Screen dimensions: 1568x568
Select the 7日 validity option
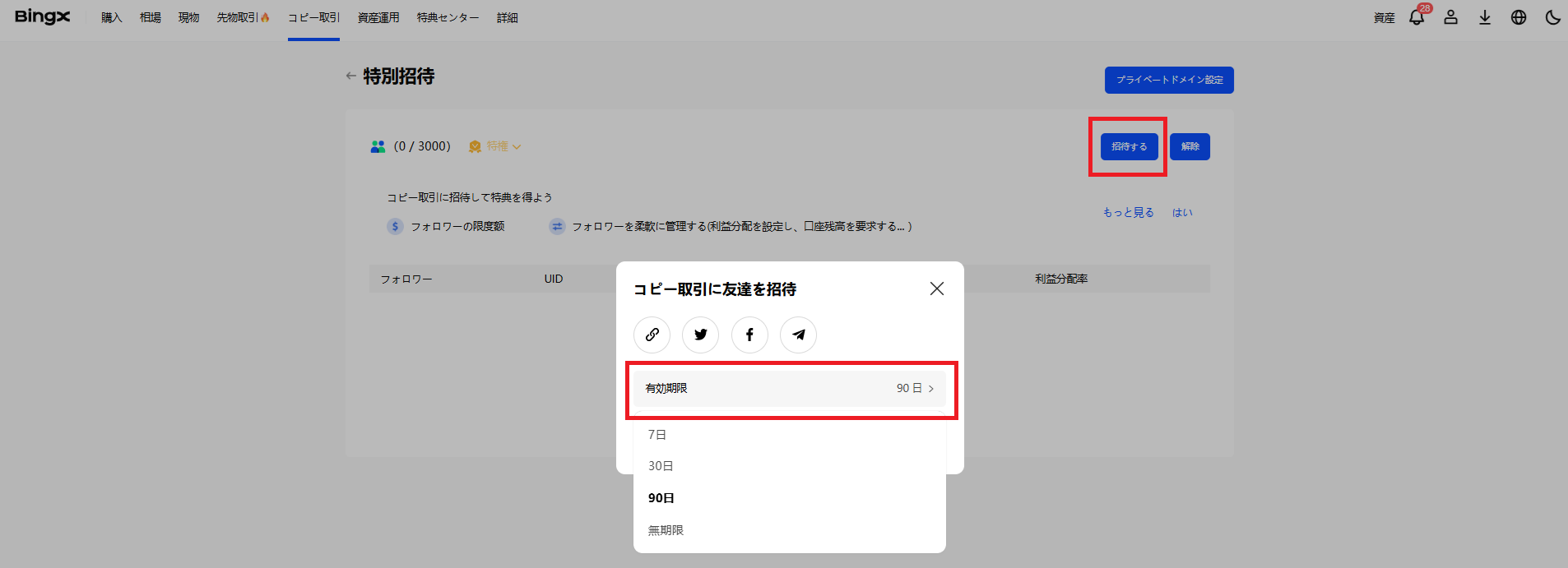[657, 435]
